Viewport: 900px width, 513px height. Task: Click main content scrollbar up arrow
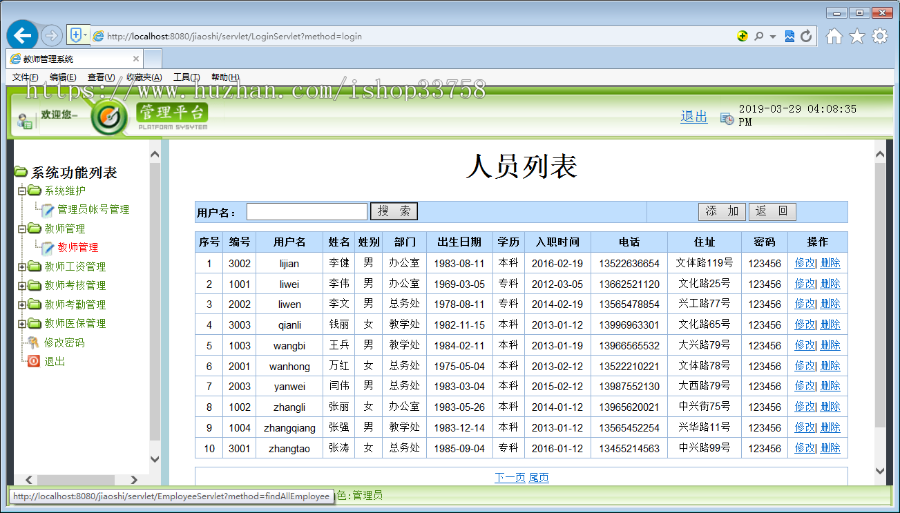[x=880, y=154]
